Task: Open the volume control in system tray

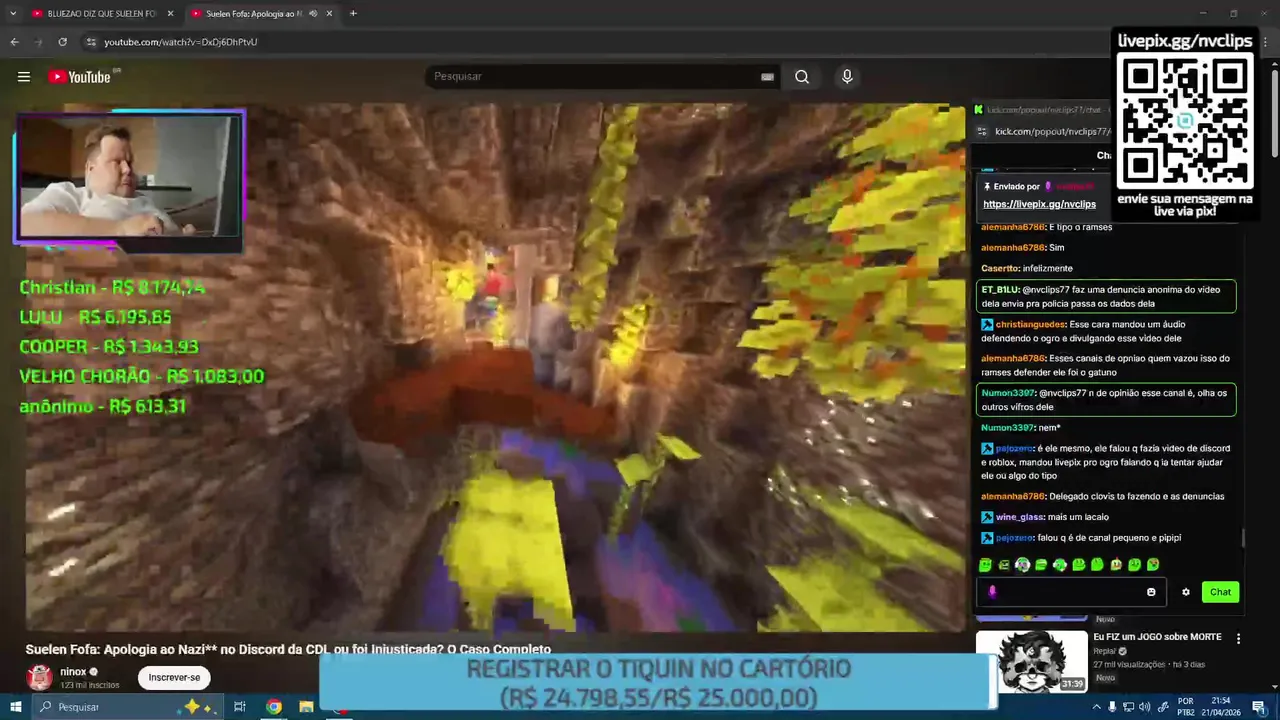Action: (x=1144, y=707)
